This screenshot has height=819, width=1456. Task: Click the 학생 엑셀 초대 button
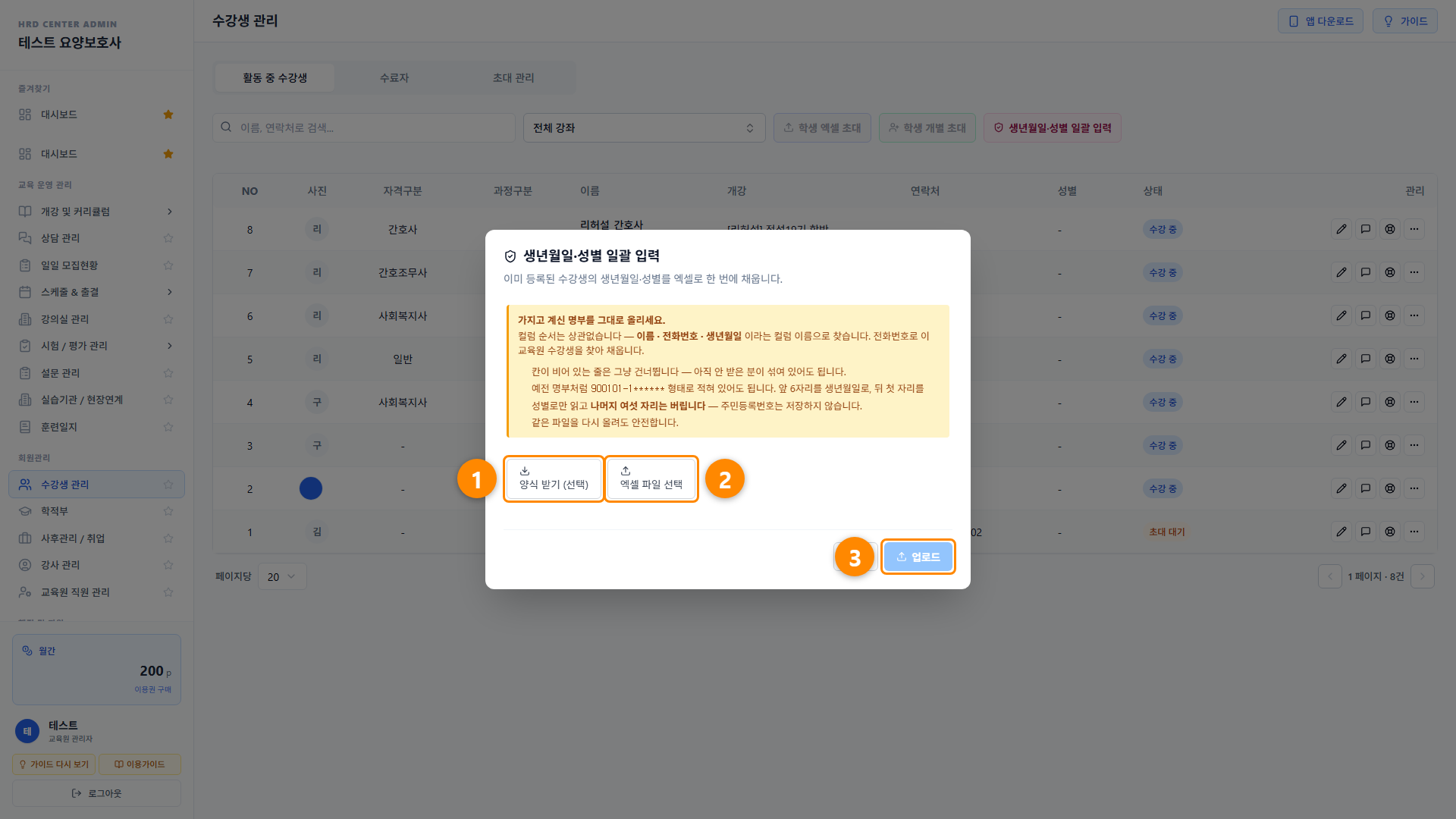point(822,127)
